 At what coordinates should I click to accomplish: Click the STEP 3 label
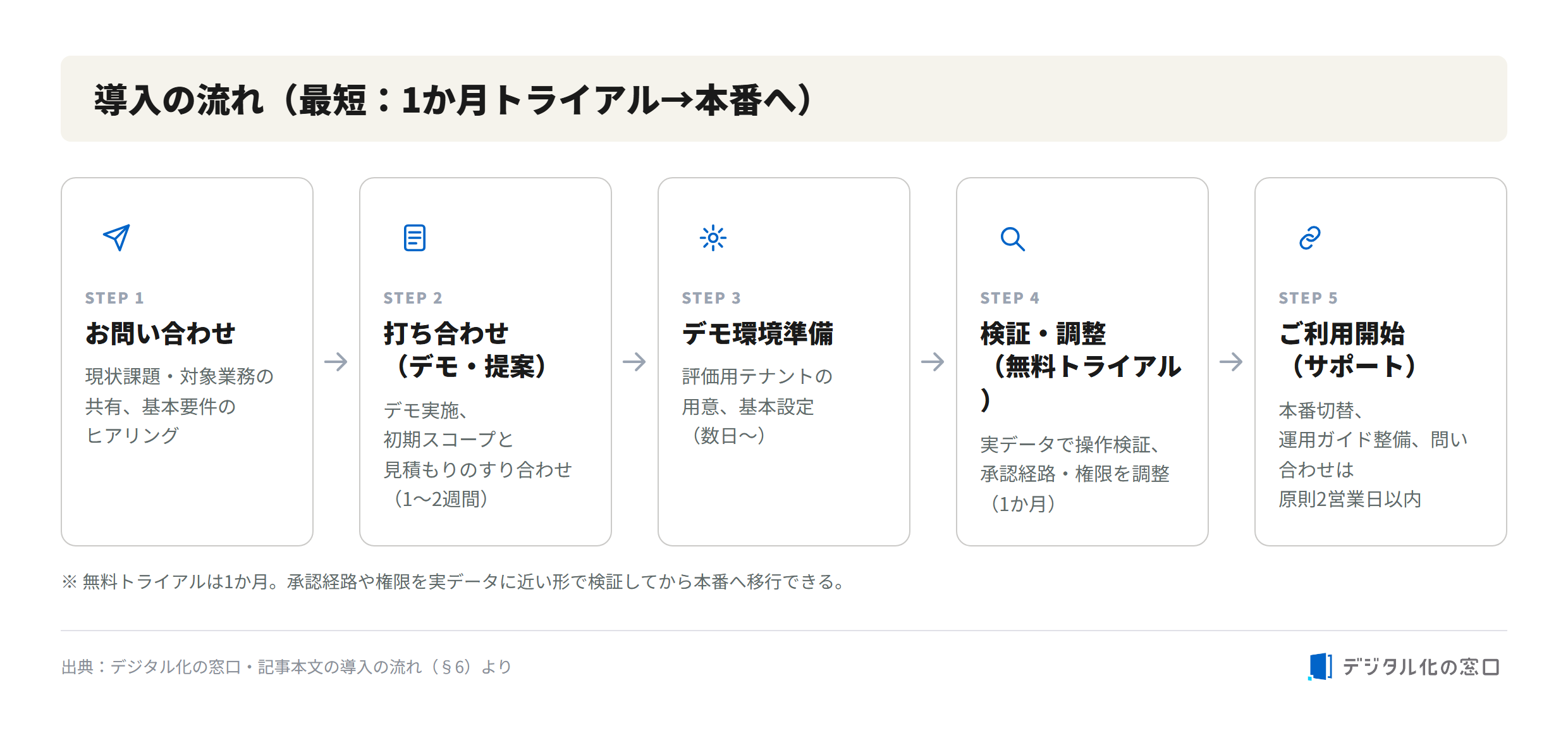711,298
